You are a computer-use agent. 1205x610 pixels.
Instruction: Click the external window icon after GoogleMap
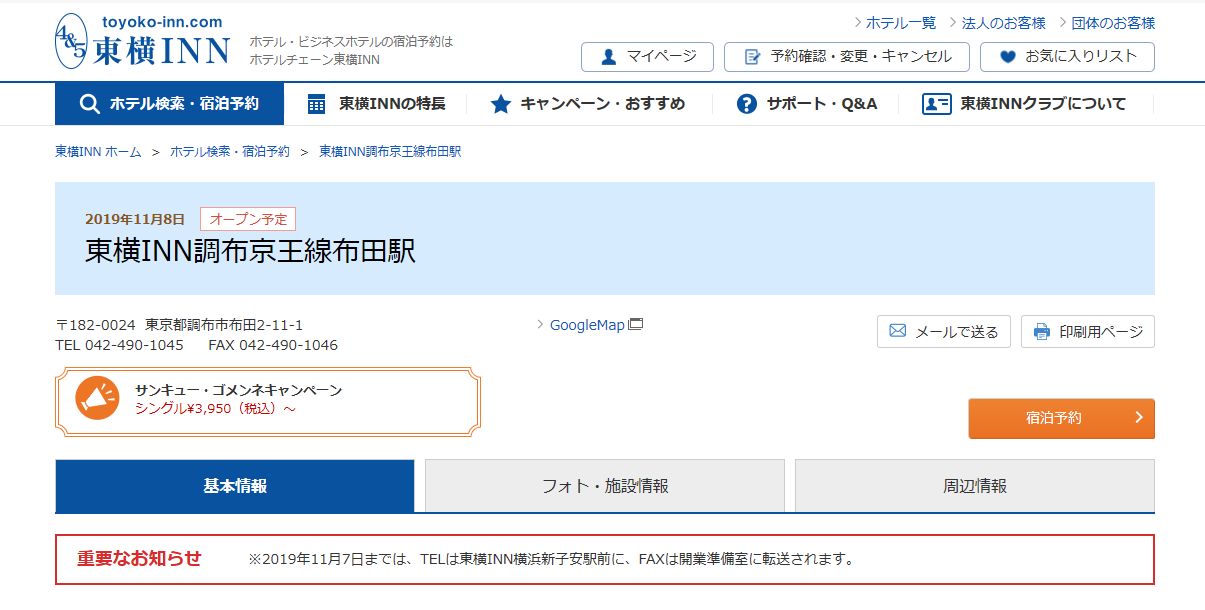point(635,324)
